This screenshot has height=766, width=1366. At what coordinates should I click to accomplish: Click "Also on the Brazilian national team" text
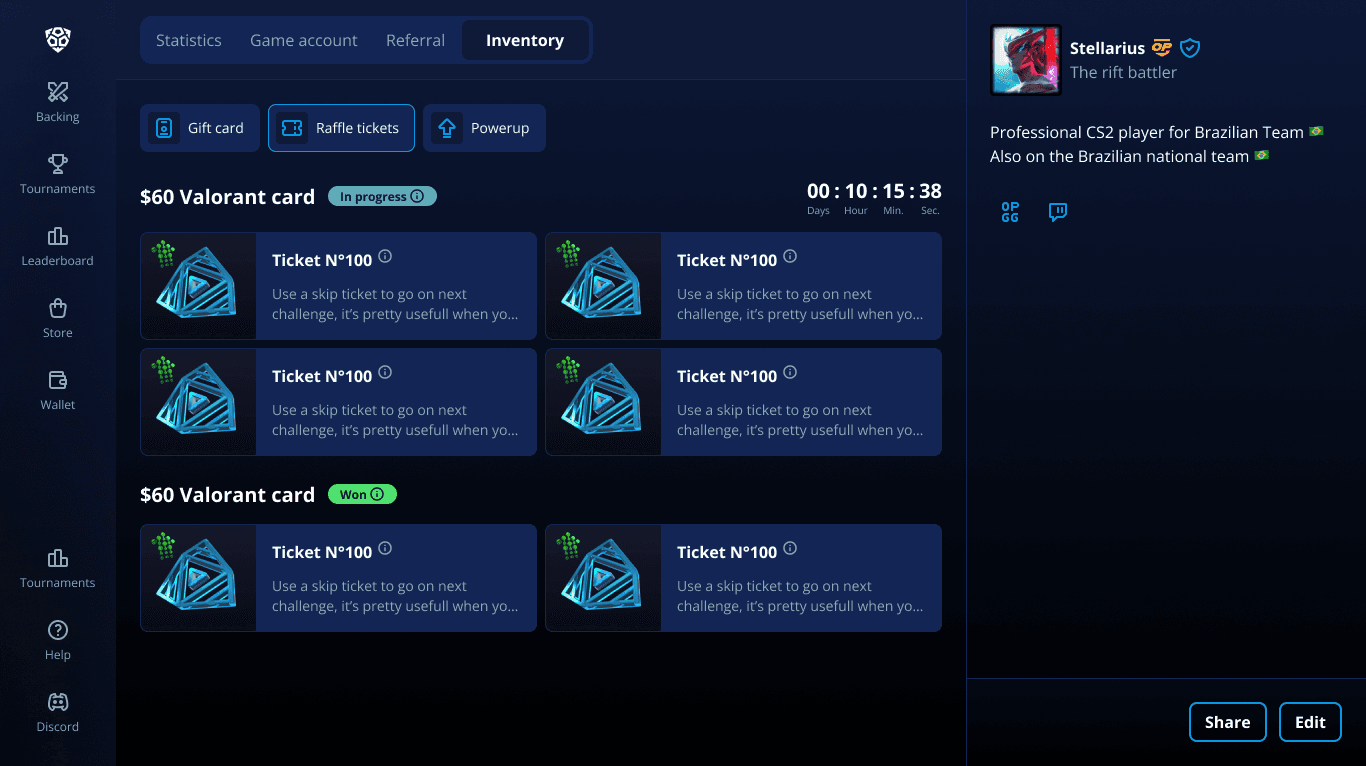point(1119,156)
